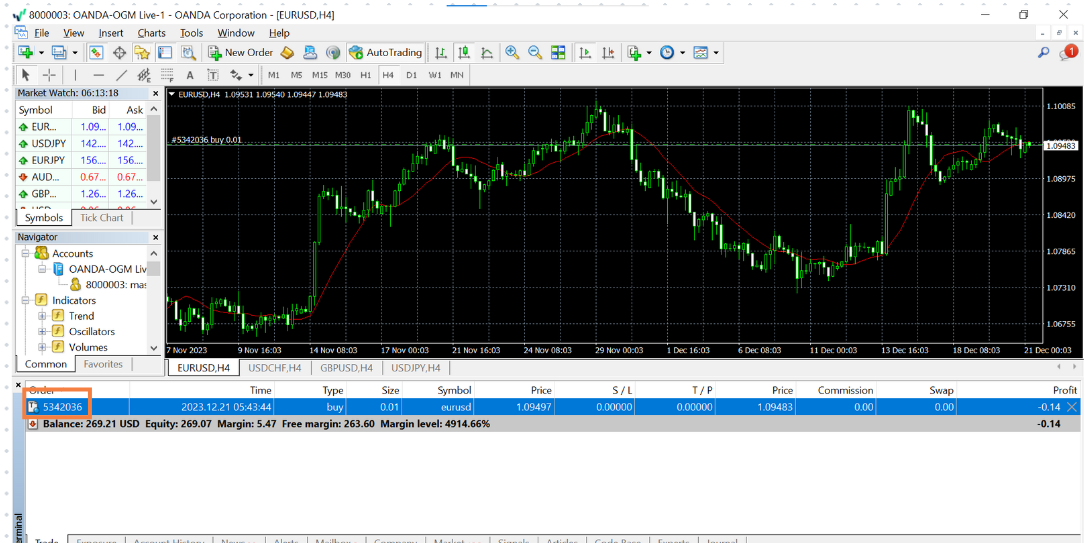The height and width of the screenshot is (543, 1085).
Task: Toggle the Market Watch window icon
Action: 96,53
